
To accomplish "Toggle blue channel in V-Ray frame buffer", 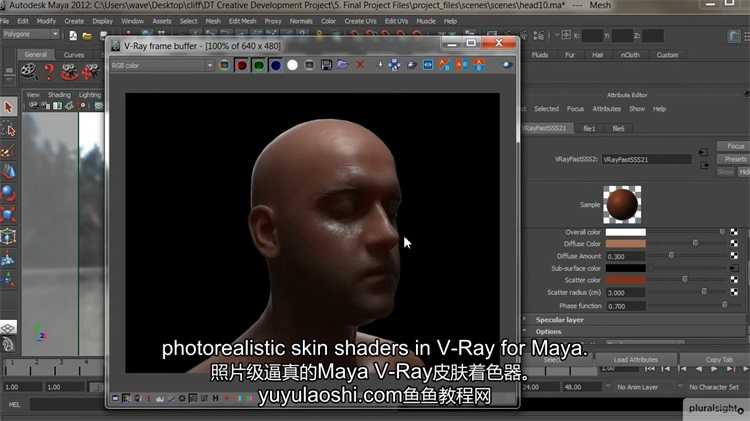I will coord(276,65).
